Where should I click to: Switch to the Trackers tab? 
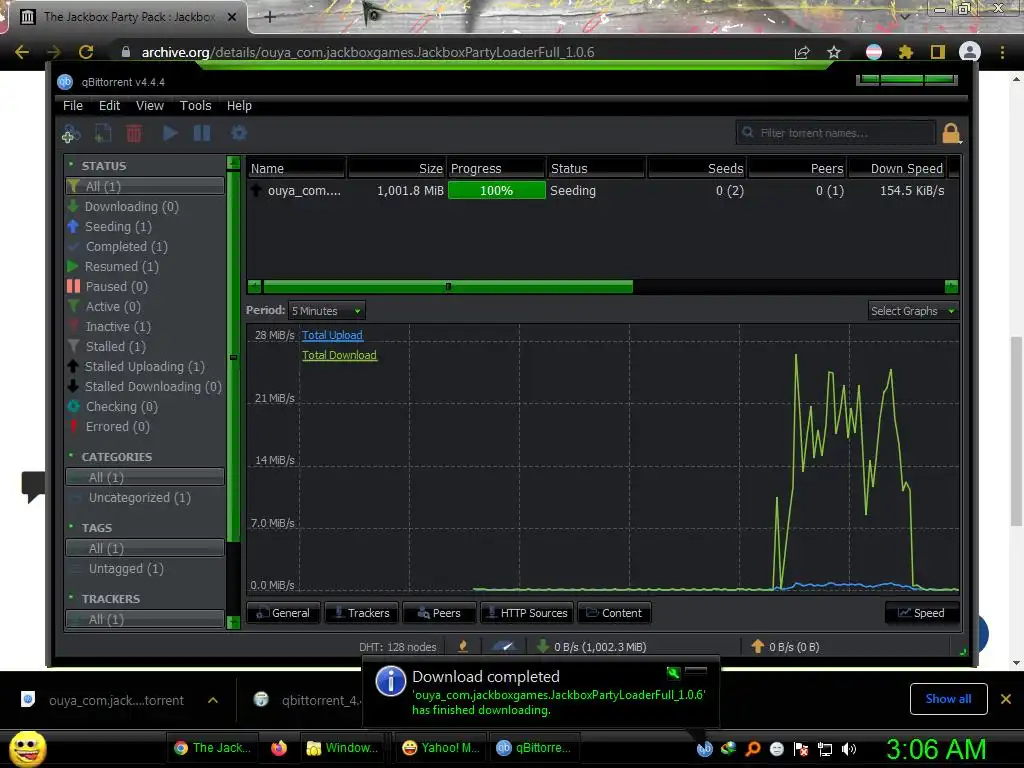pos(362,613)
